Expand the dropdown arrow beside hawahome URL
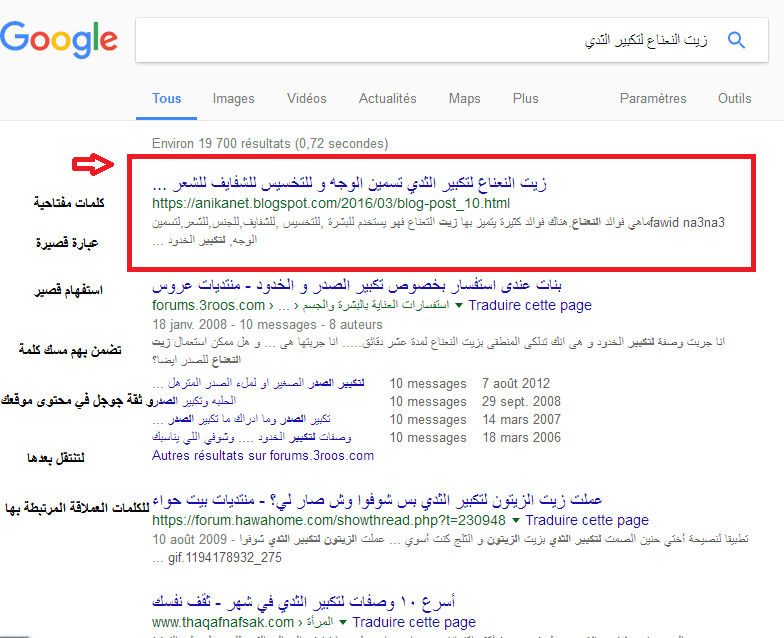Viewport: 784px width, 638px height. [x=516, y=520]
